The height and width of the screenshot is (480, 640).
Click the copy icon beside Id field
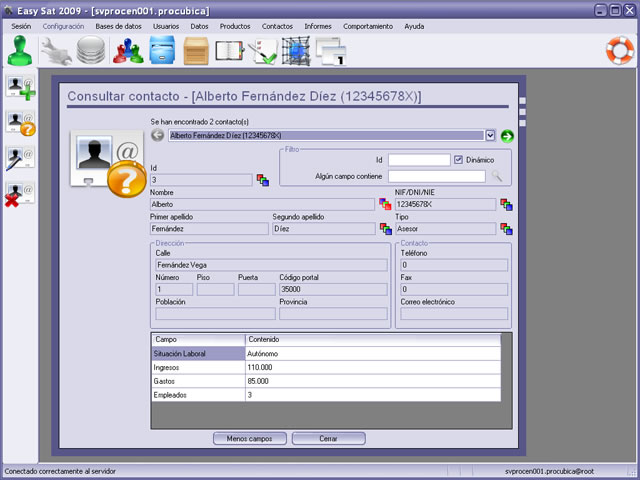click(262, 180)
